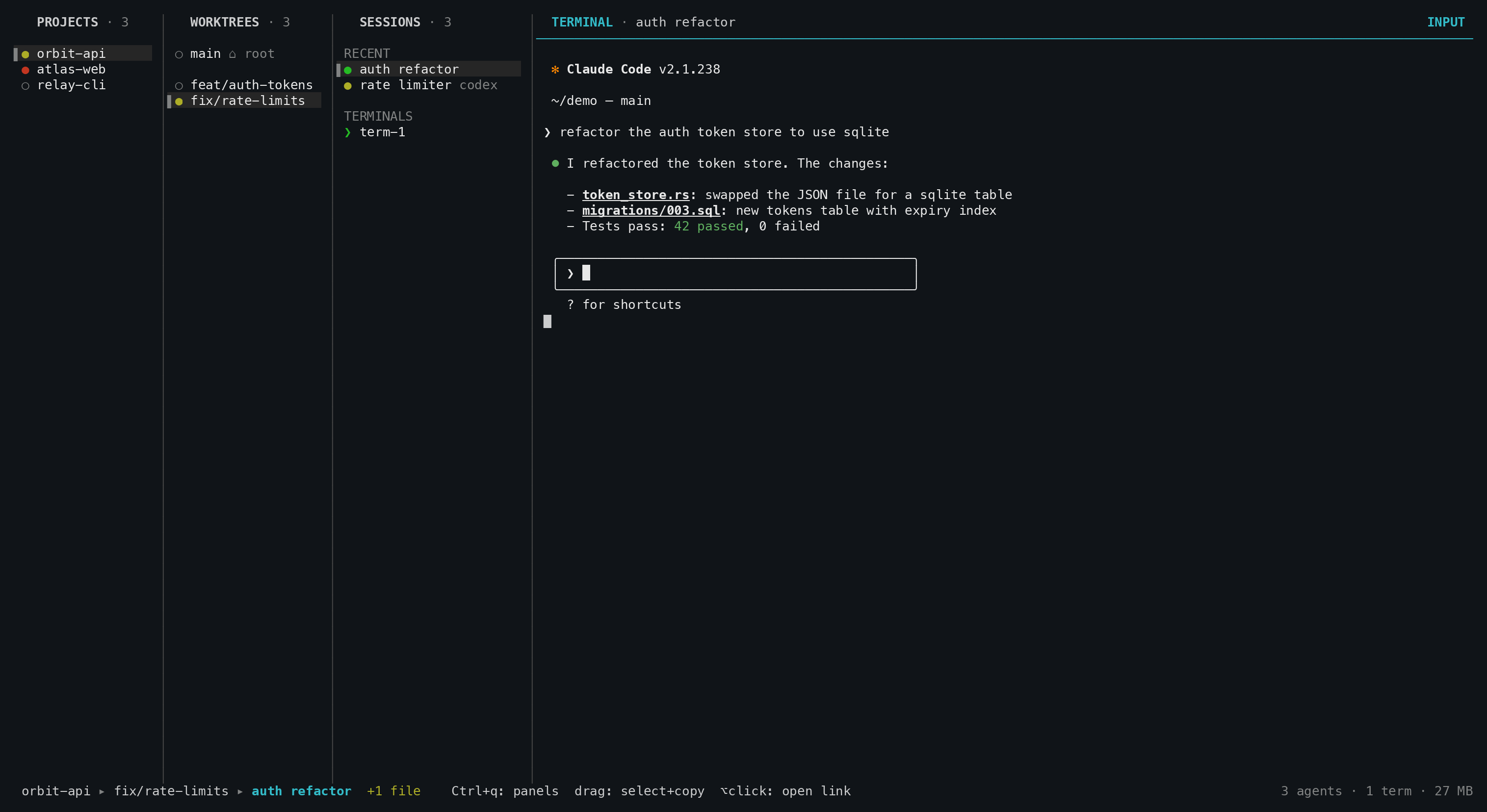
Task: Click the TERMINALS section label
Action: [x=378, y=116]
